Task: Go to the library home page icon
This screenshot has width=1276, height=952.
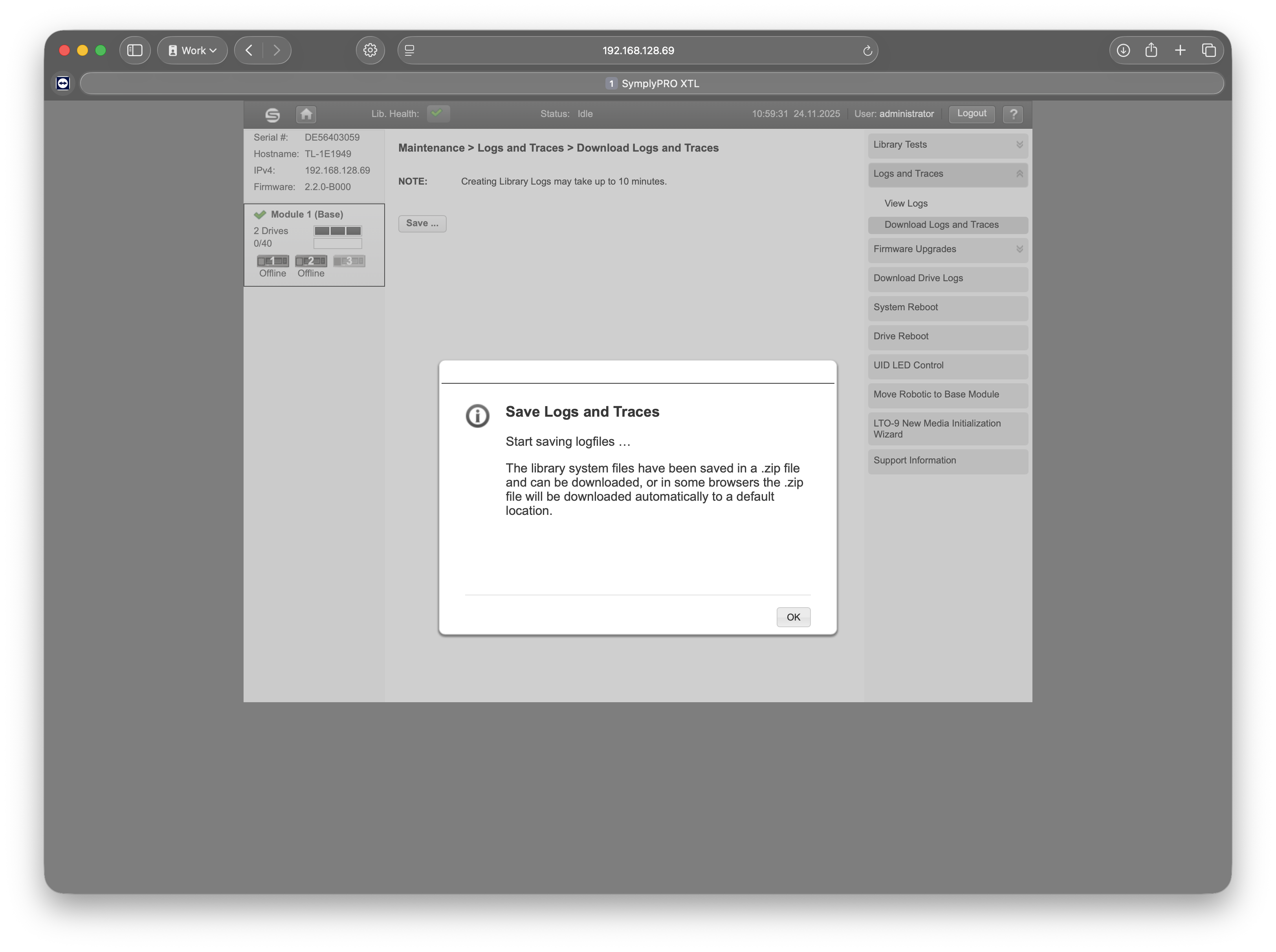Action: point(306,114)
